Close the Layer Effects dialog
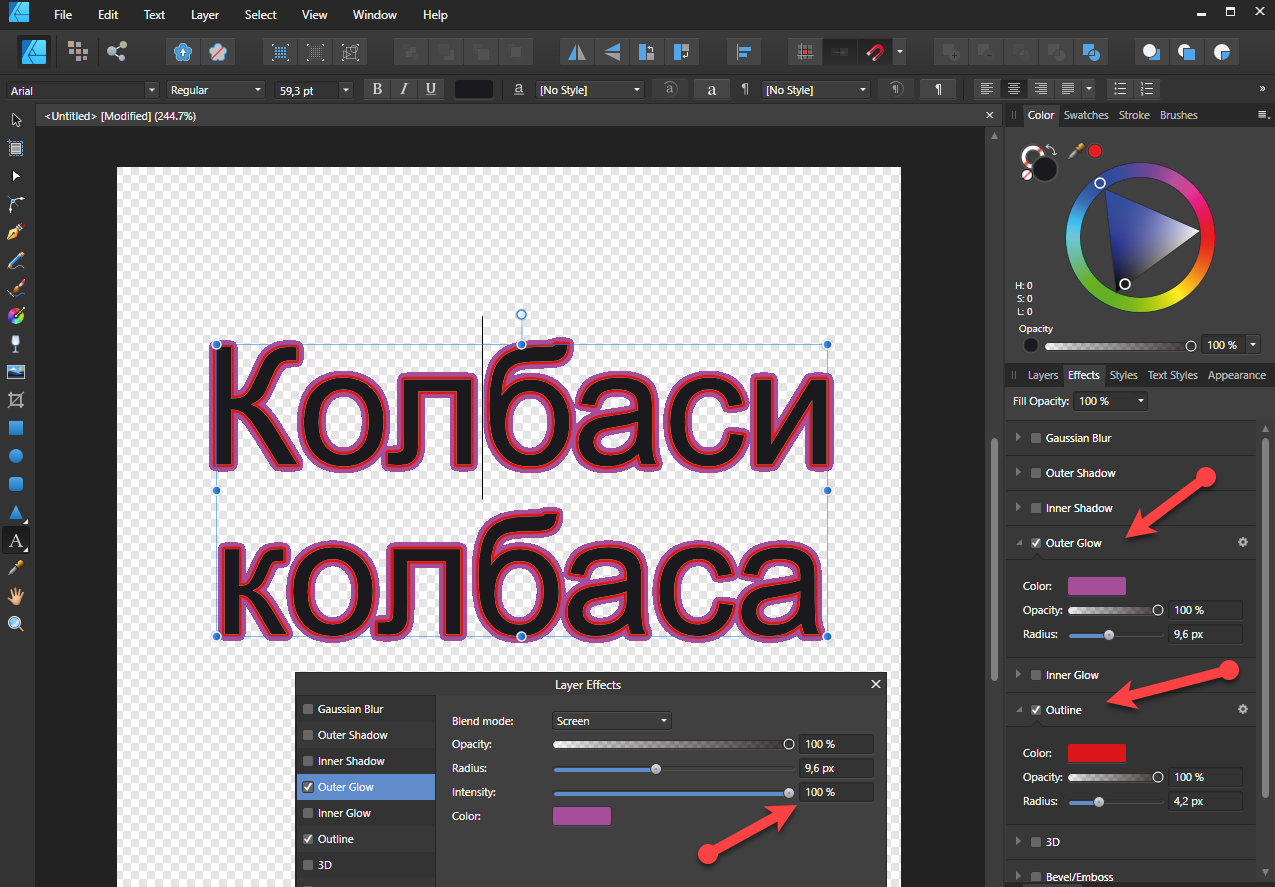 point(876,684)
